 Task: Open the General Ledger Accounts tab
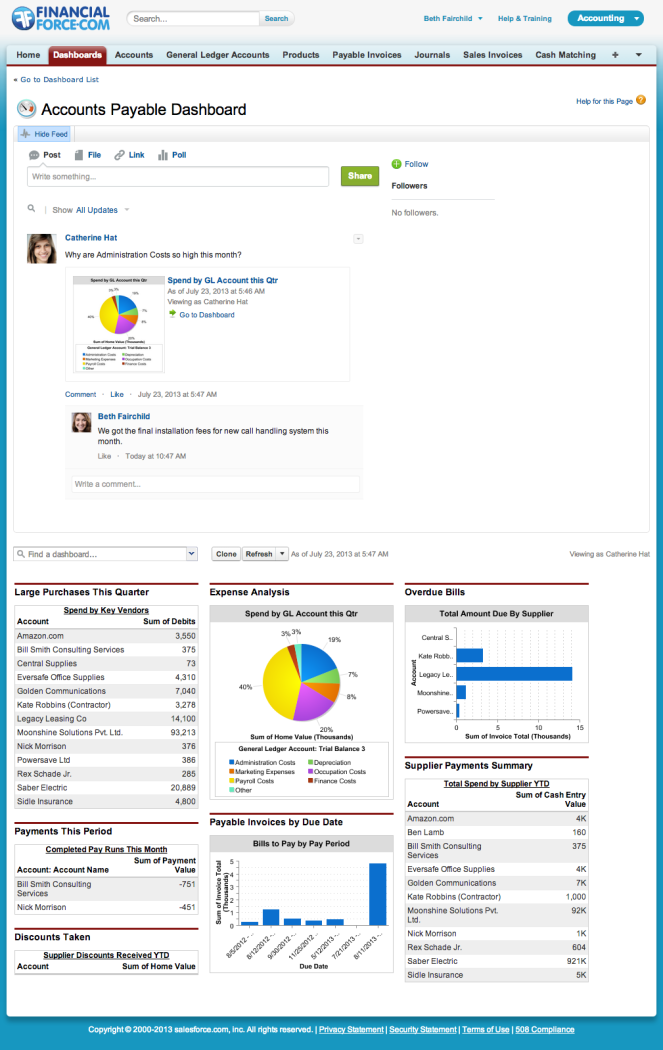click(218, 55)
